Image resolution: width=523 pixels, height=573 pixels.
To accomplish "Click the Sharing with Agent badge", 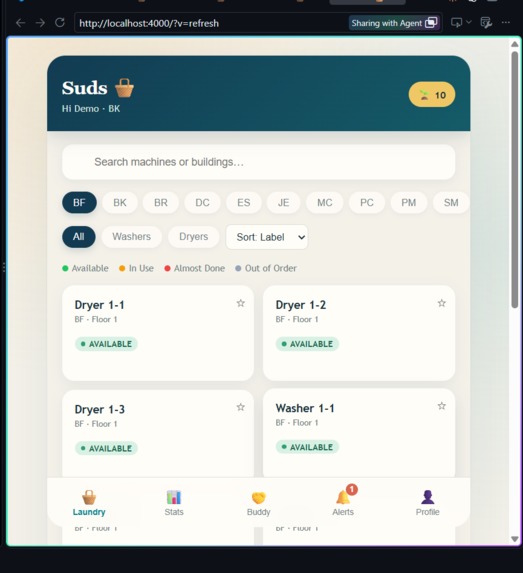I will coord(394,23).
